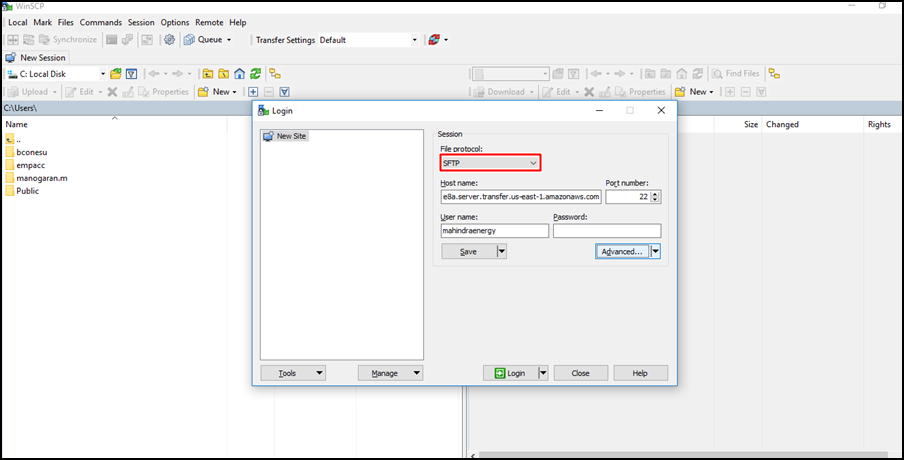Toggle remote panel directory tree icon
Image resolution: width=904 pixels, height=460 pixels.
tap(774, 74)
